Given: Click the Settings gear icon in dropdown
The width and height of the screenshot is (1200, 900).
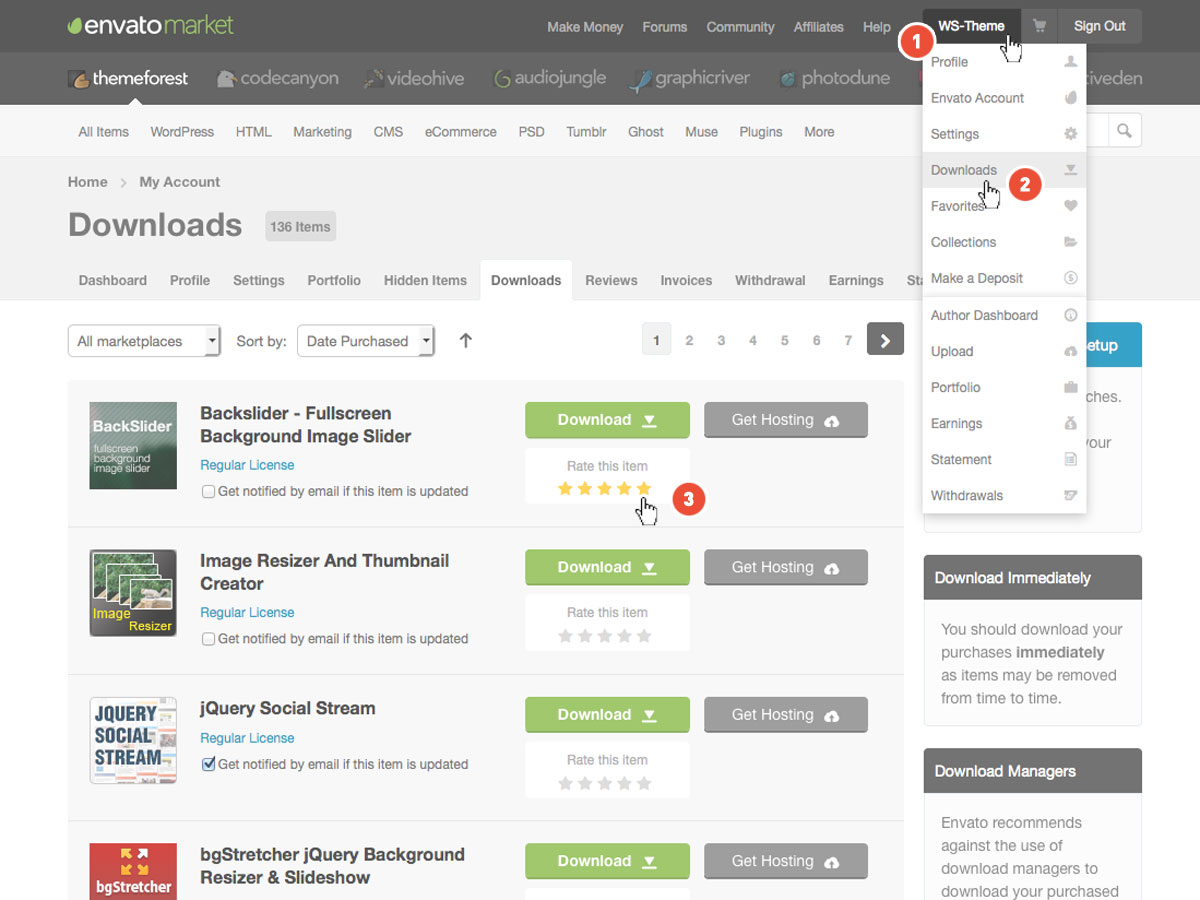Looking at the screenshot, I should pos(1070,134).
